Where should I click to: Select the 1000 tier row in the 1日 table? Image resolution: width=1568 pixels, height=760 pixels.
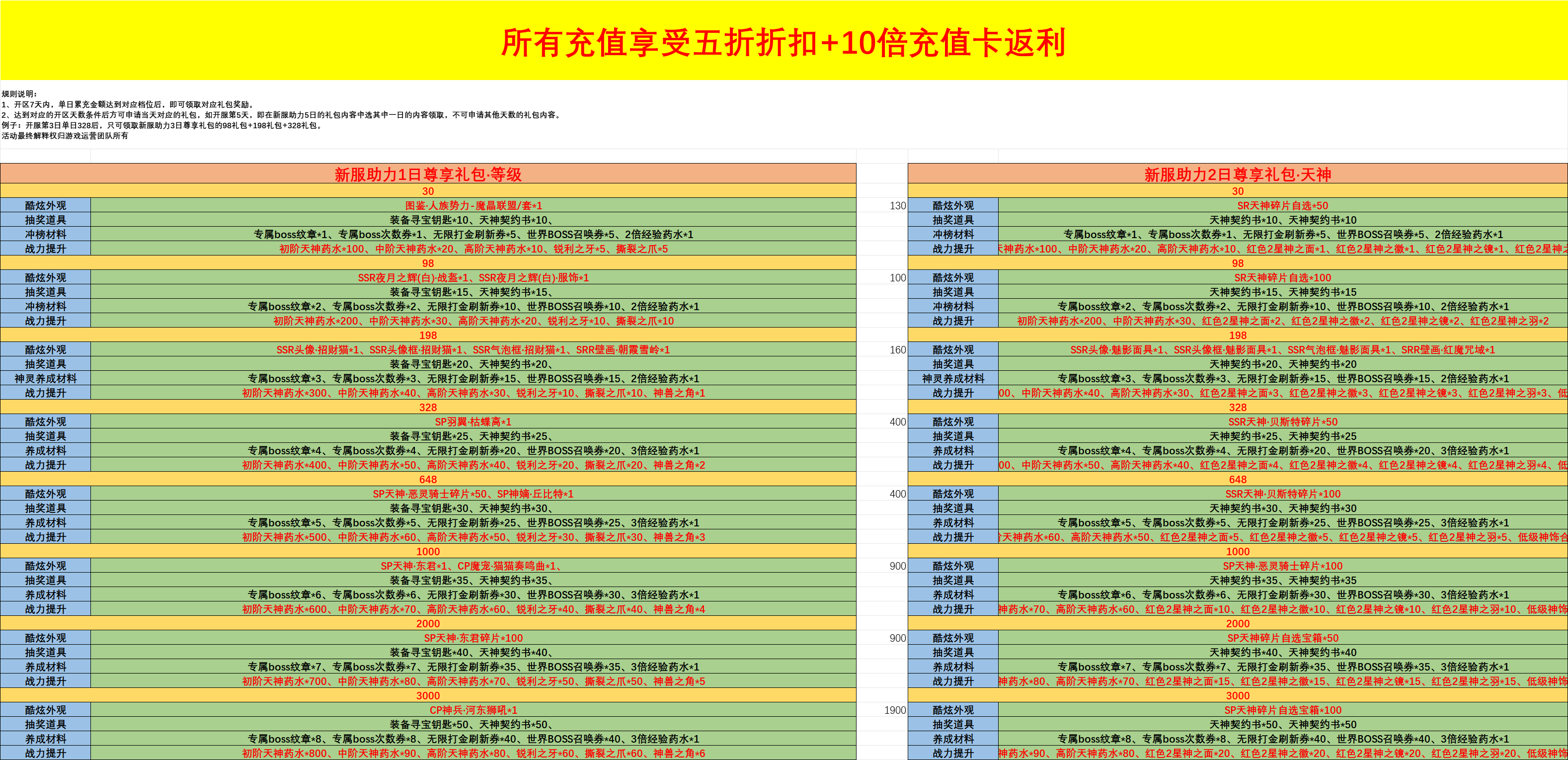coord(428,551)
